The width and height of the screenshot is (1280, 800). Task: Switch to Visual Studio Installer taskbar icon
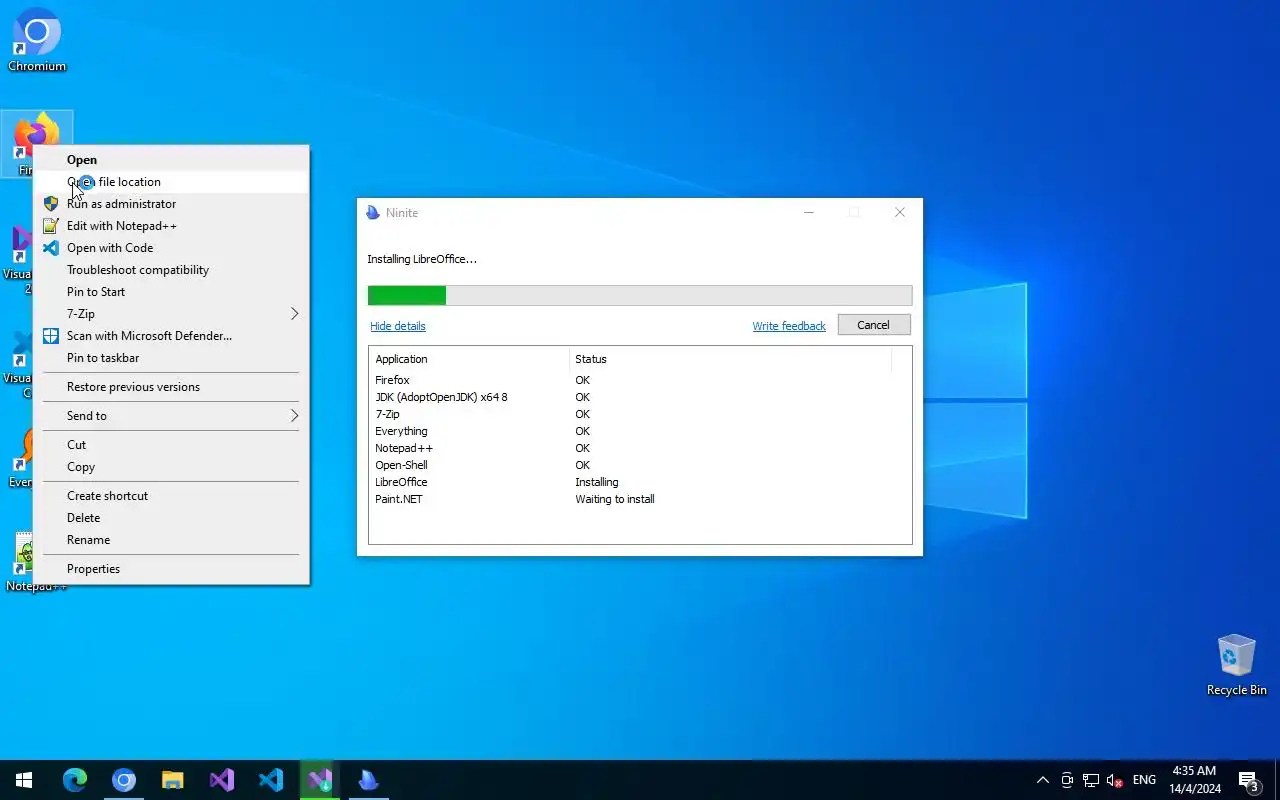point(320,780)
